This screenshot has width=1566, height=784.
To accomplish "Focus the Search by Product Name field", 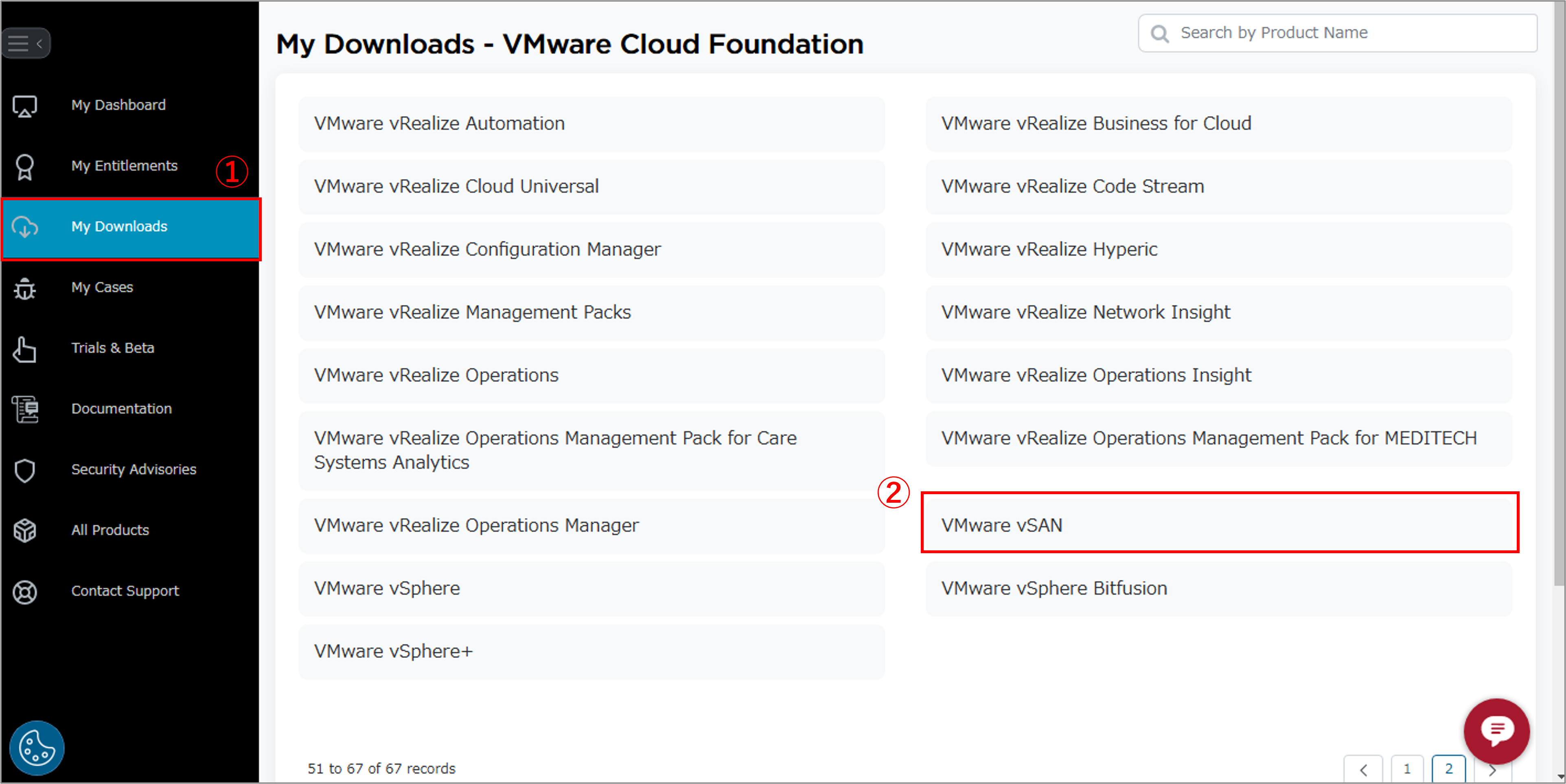I will 1337,33.
